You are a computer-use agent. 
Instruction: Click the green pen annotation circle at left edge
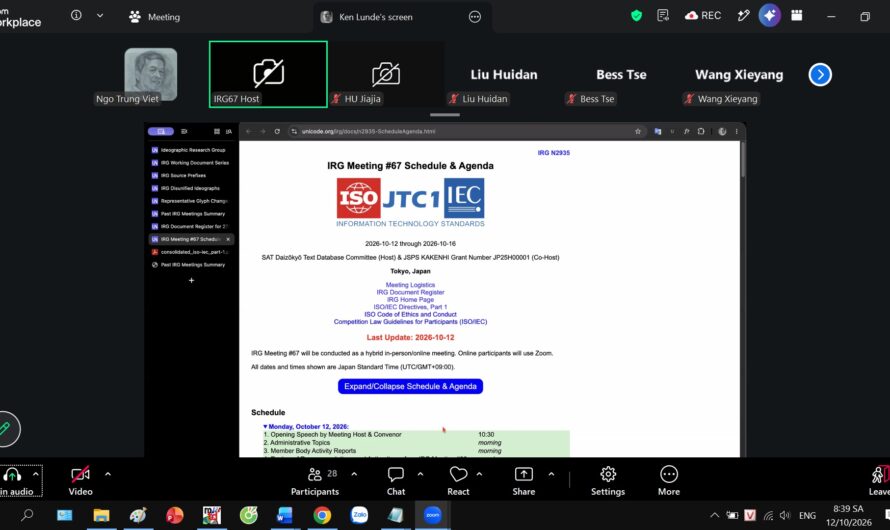coord(6,428)
